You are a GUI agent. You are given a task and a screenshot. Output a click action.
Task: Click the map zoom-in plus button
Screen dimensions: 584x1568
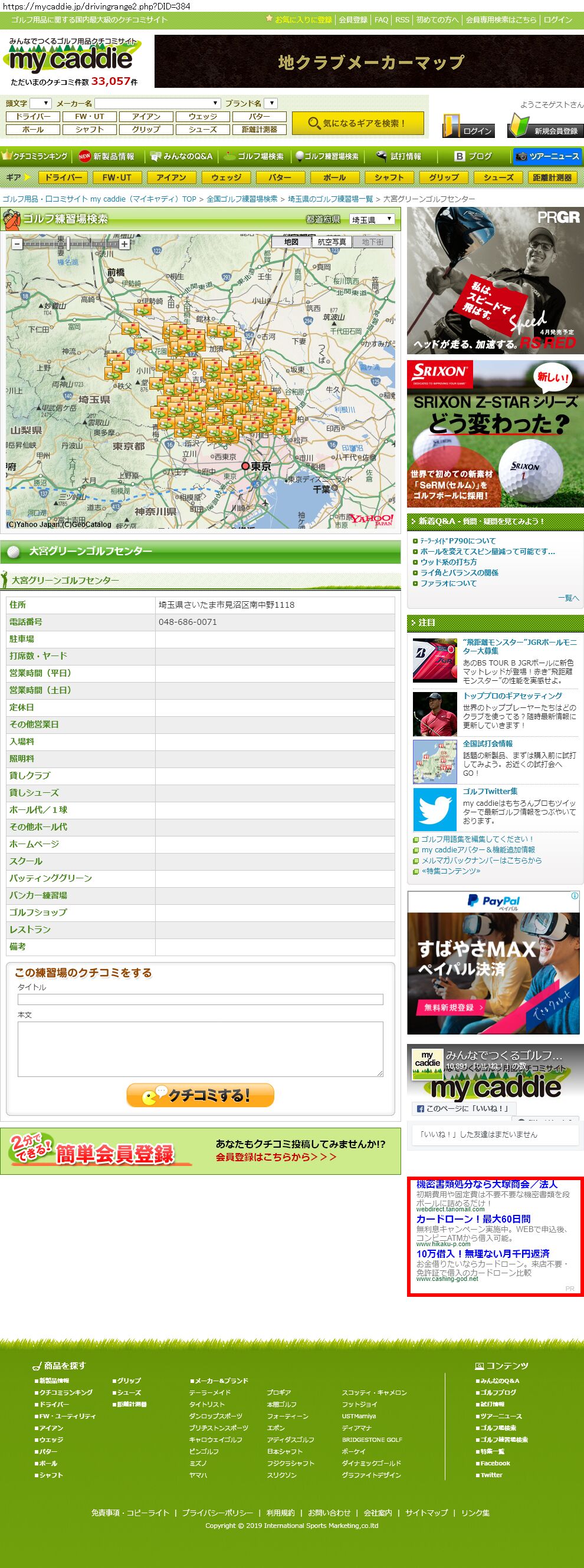coord(124,243)
